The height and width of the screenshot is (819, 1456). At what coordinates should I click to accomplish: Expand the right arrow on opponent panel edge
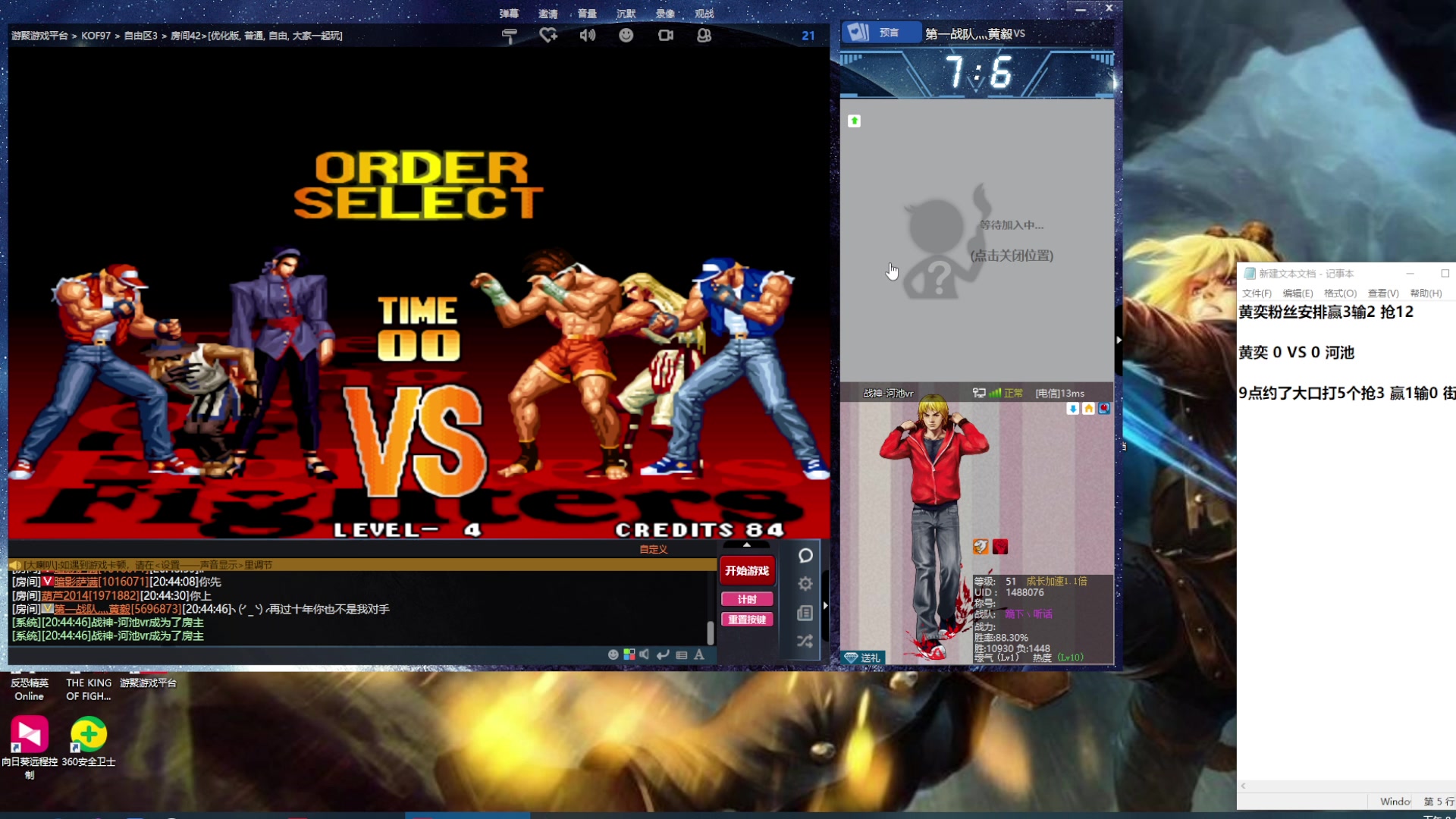pyautogui.click(x=1119, y=340)
